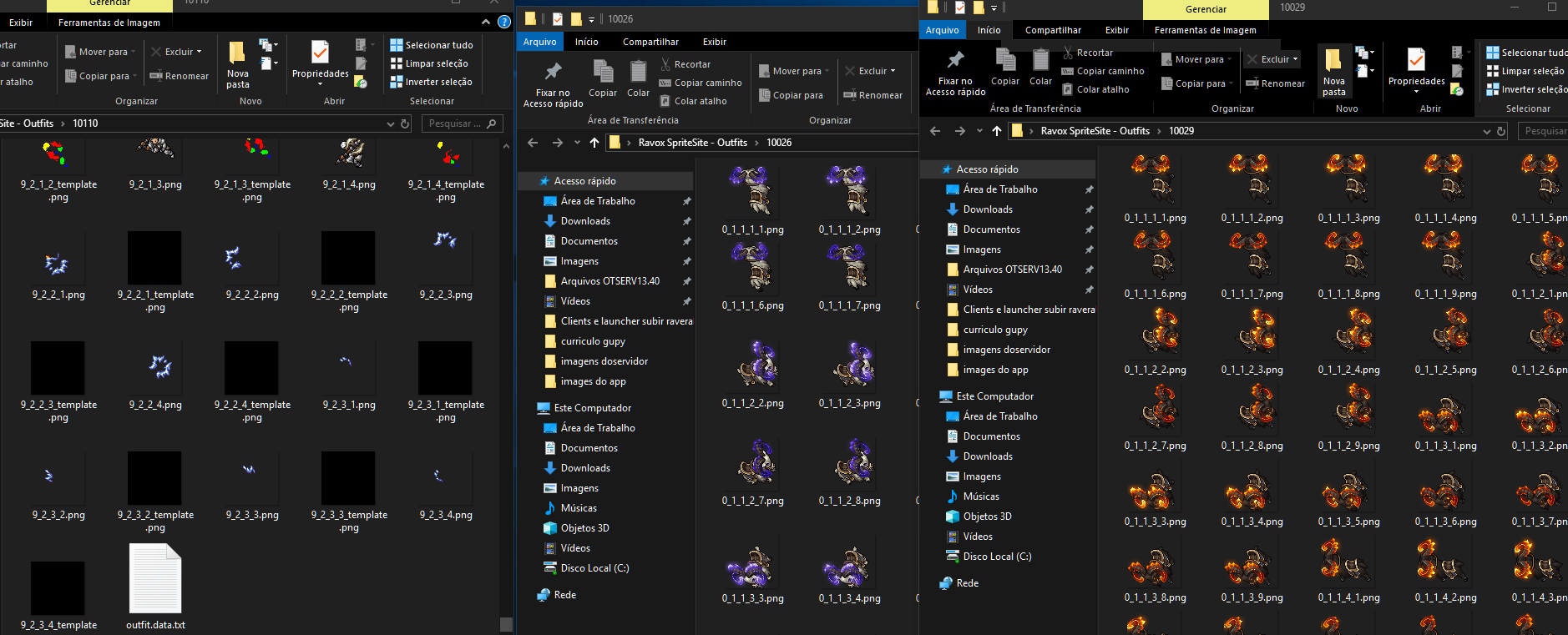Screen dimensions: 1568x635
Task: Go up one folder in 10029 window
Action: [997, 131]
